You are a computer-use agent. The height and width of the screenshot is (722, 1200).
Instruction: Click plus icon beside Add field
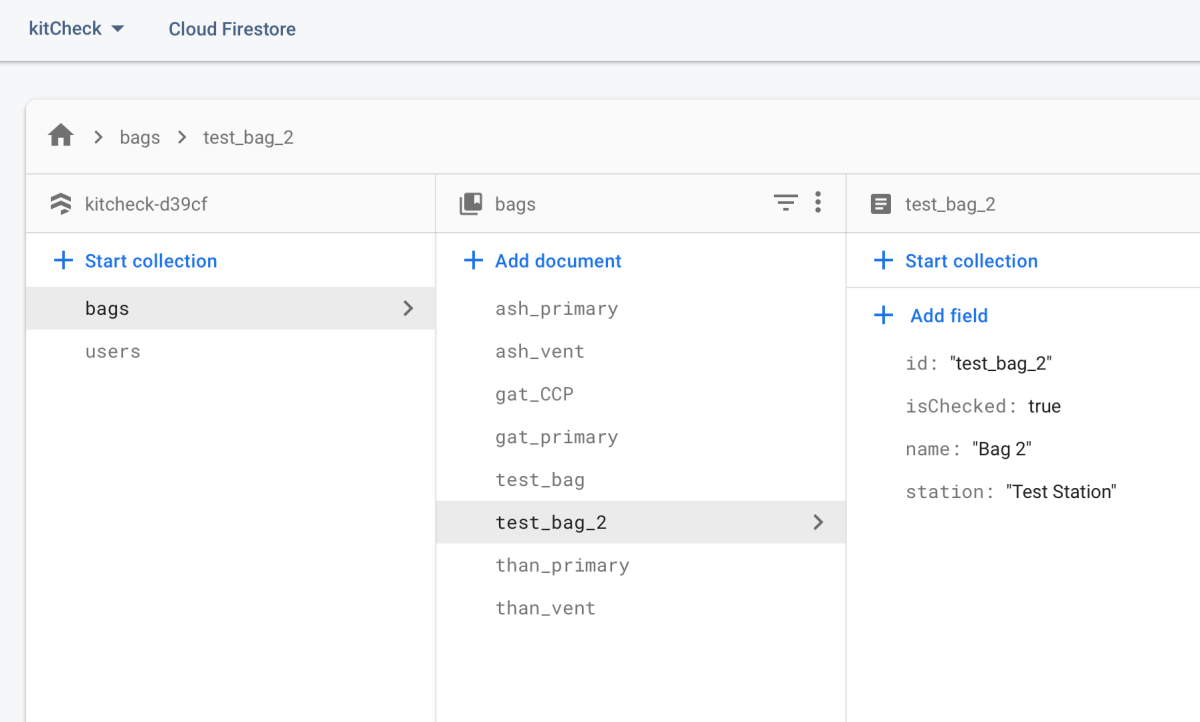click(883, 316)
